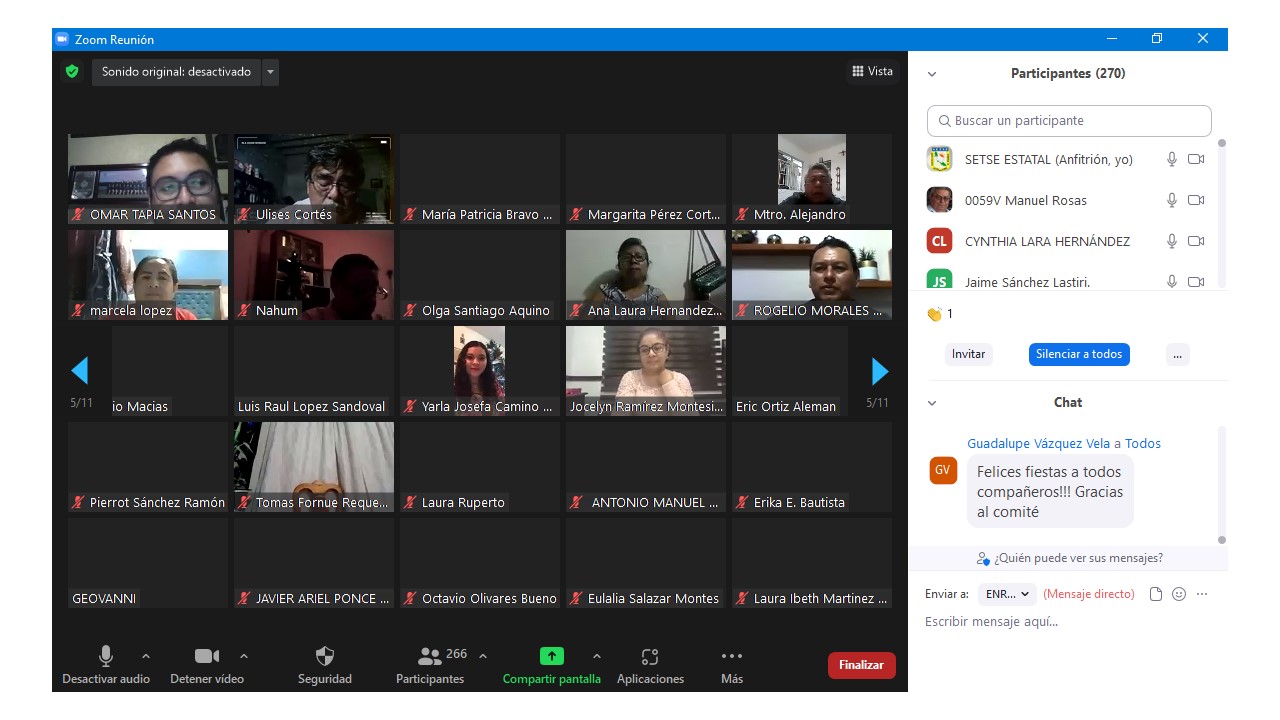
Task: Mute microphone with Desactivar audio
Action: 106,657
